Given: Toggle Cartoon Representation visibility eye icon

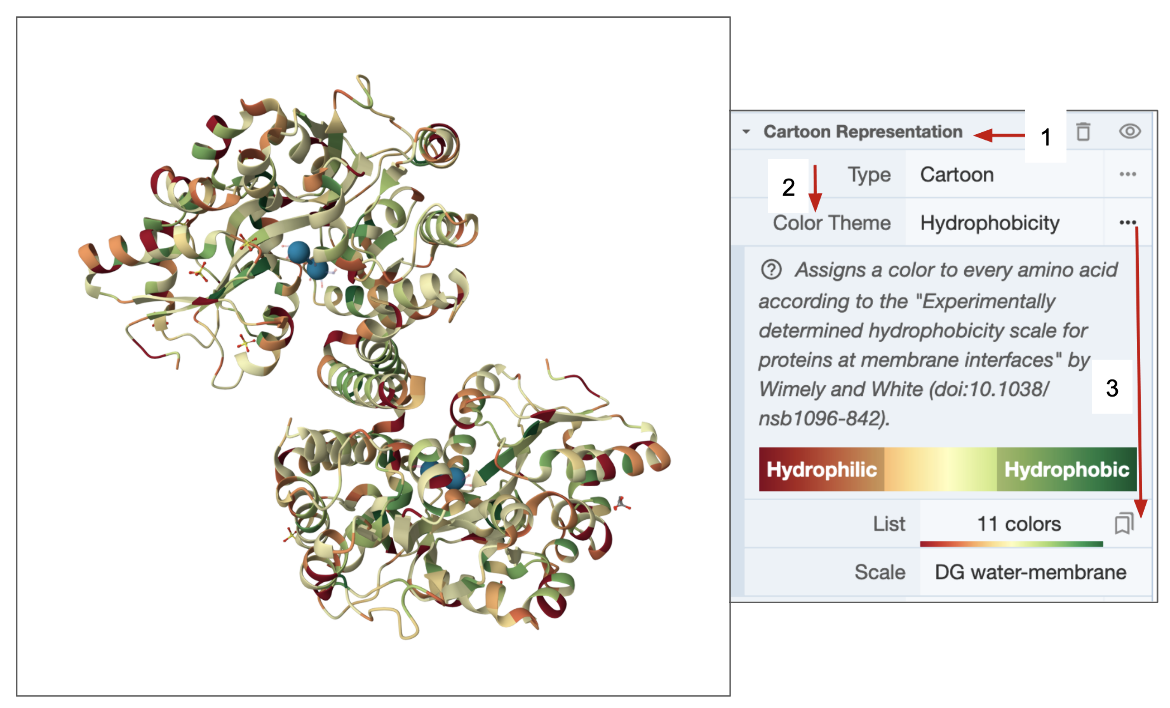Looking at the screenshot, I should point(1130,131).
